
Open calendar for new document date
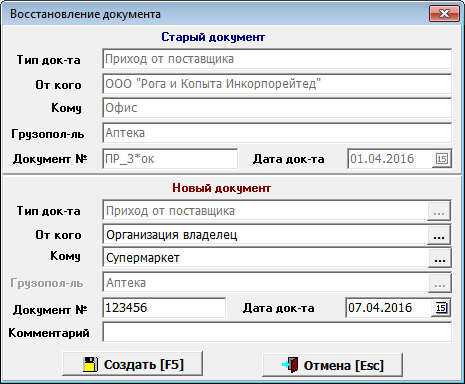(441, 308)
